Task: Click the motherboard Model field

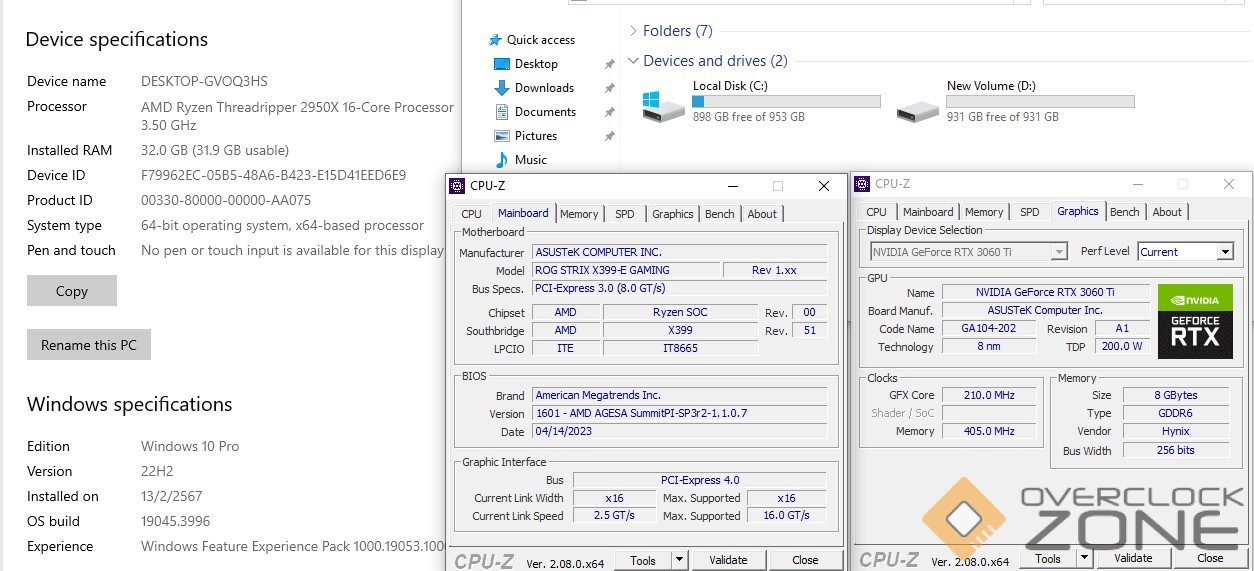Action: [x=625, y=270]
